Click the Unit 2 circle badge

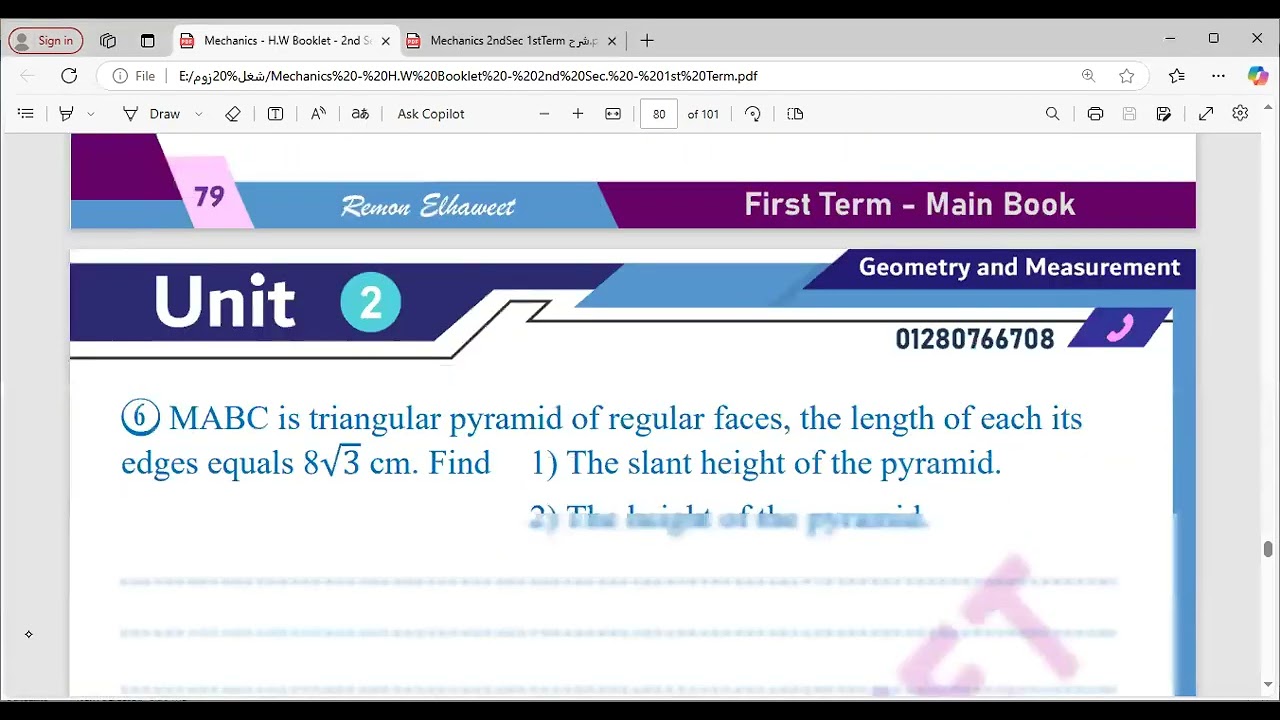point(370,302)
